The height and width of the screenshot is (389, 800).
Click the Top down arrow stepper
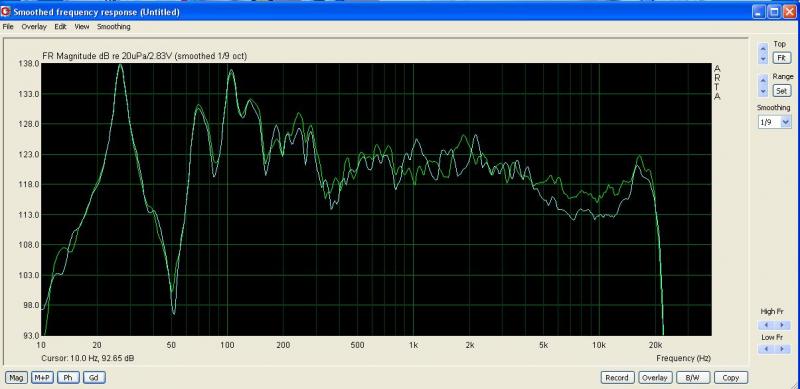point(763,58)
